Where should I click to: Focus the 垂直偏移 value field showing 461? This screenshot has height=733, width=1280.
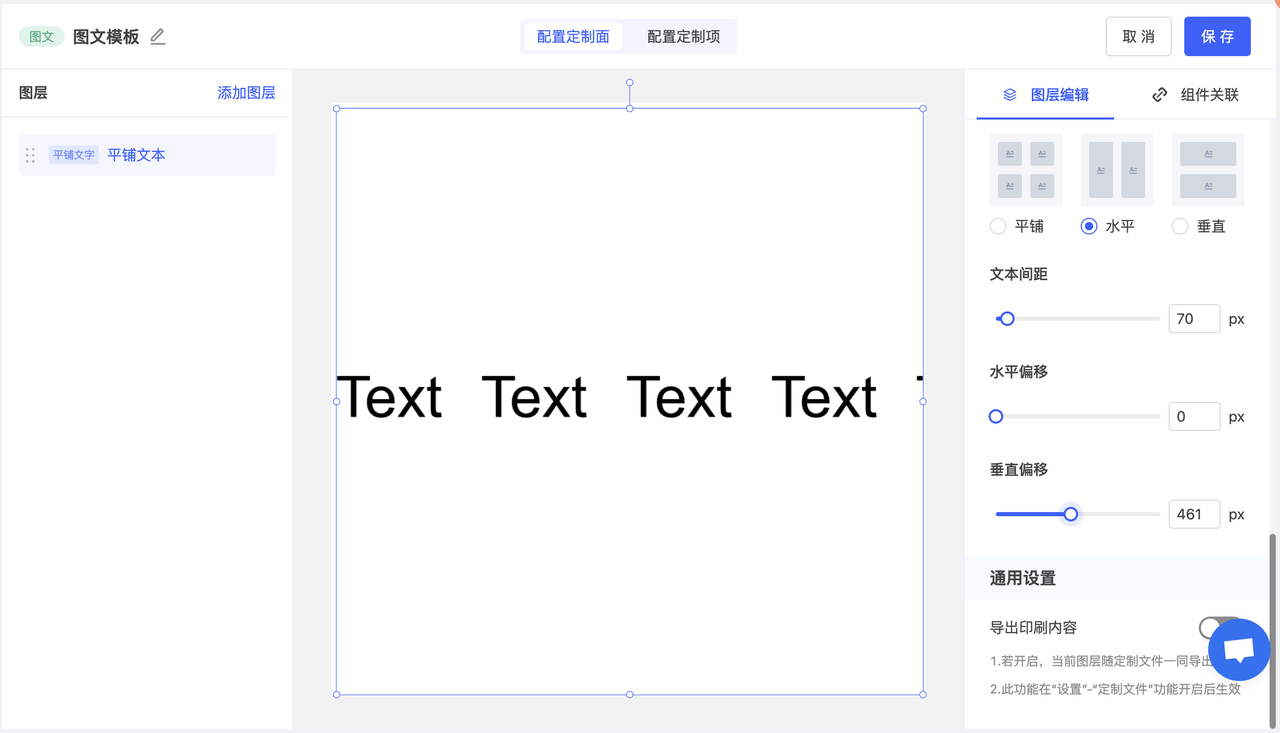point(1194,514)
